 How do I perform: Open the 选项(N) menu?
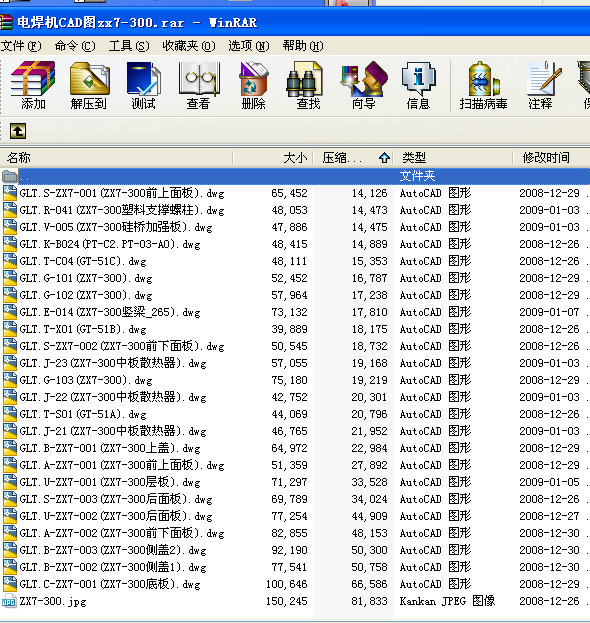click(249, 46)
